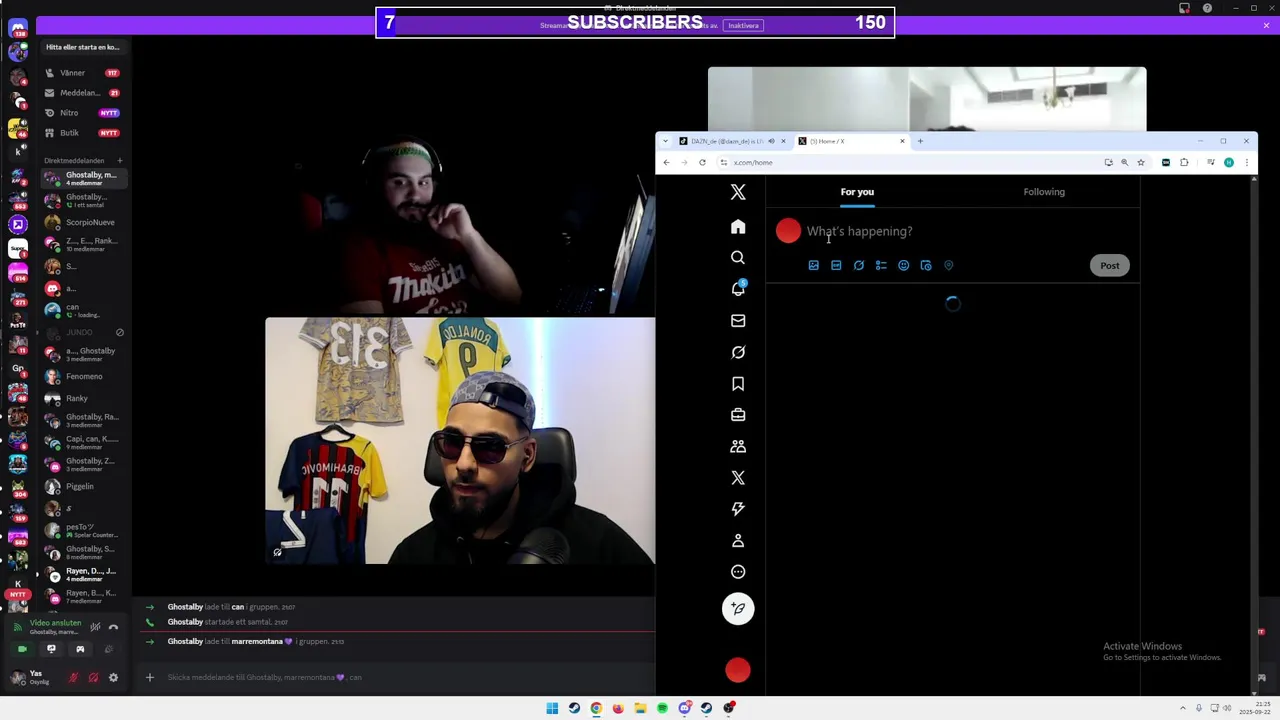The height and width of the screenshot is (720, 1280).
Task: Open Chrome tab search dropdown
Action: [666, 141]
